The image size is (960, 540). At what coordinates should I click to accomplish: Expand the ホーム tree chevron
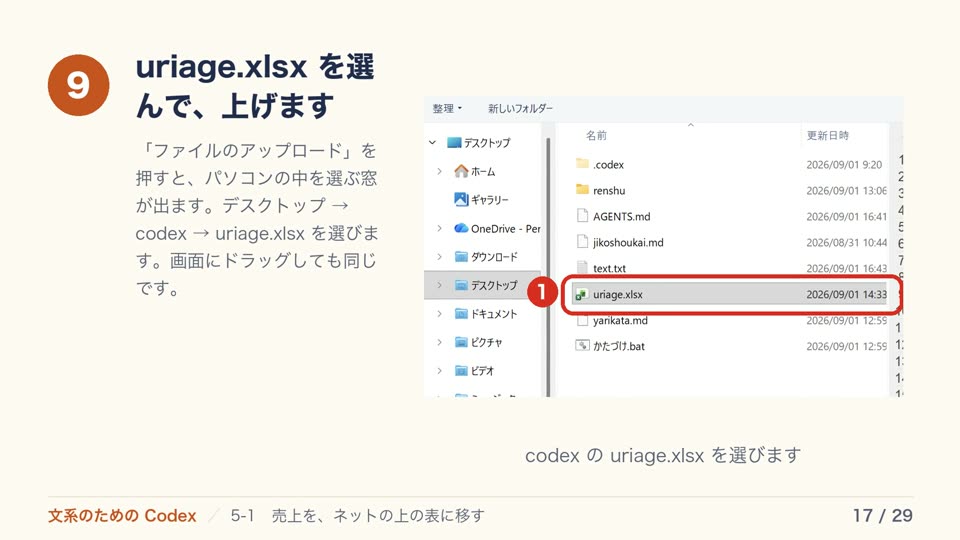[x=439, y=171]
